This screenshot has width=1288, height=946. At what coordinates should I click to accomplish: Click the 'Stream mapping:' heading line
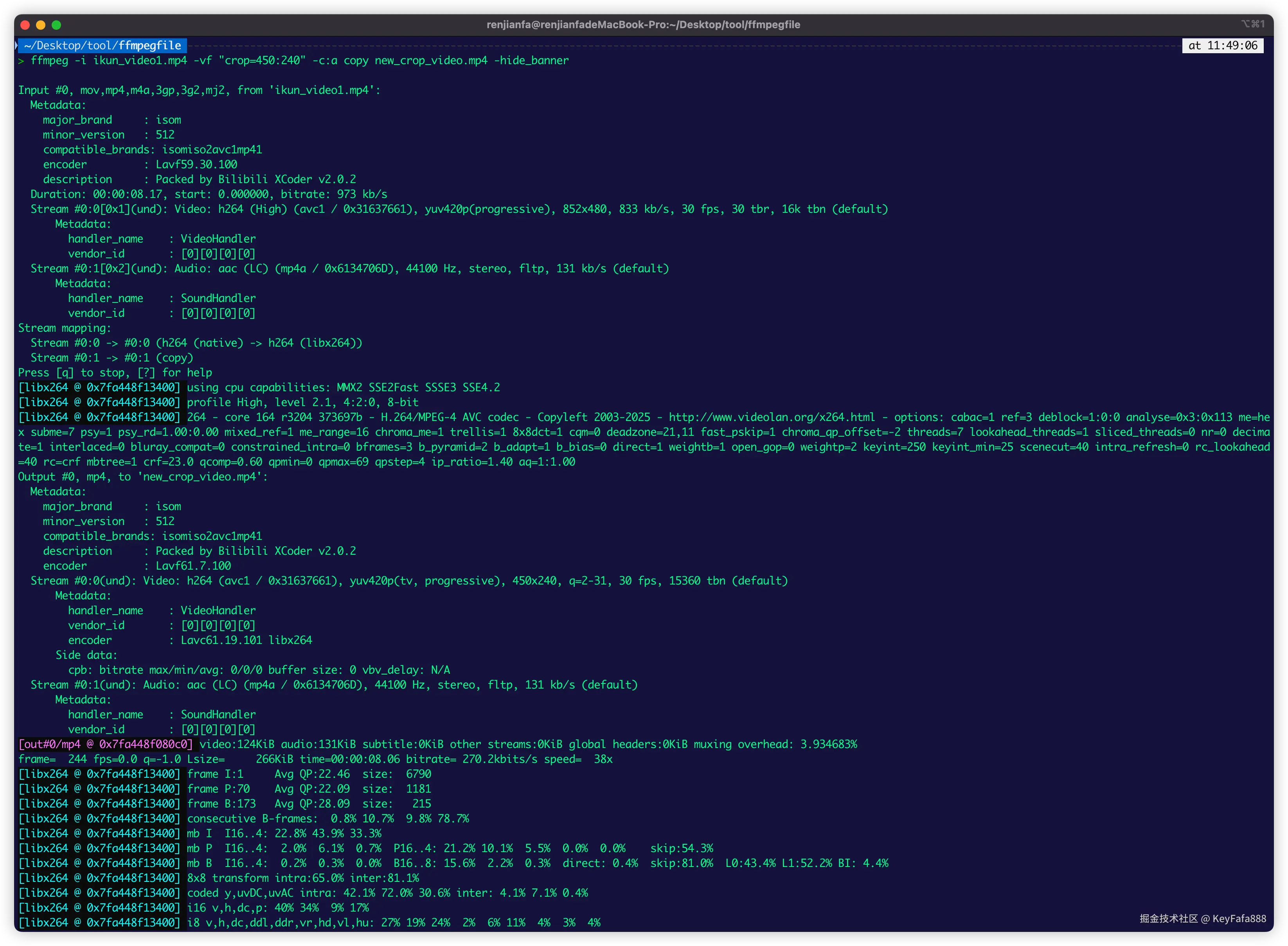tap(64, 328)
